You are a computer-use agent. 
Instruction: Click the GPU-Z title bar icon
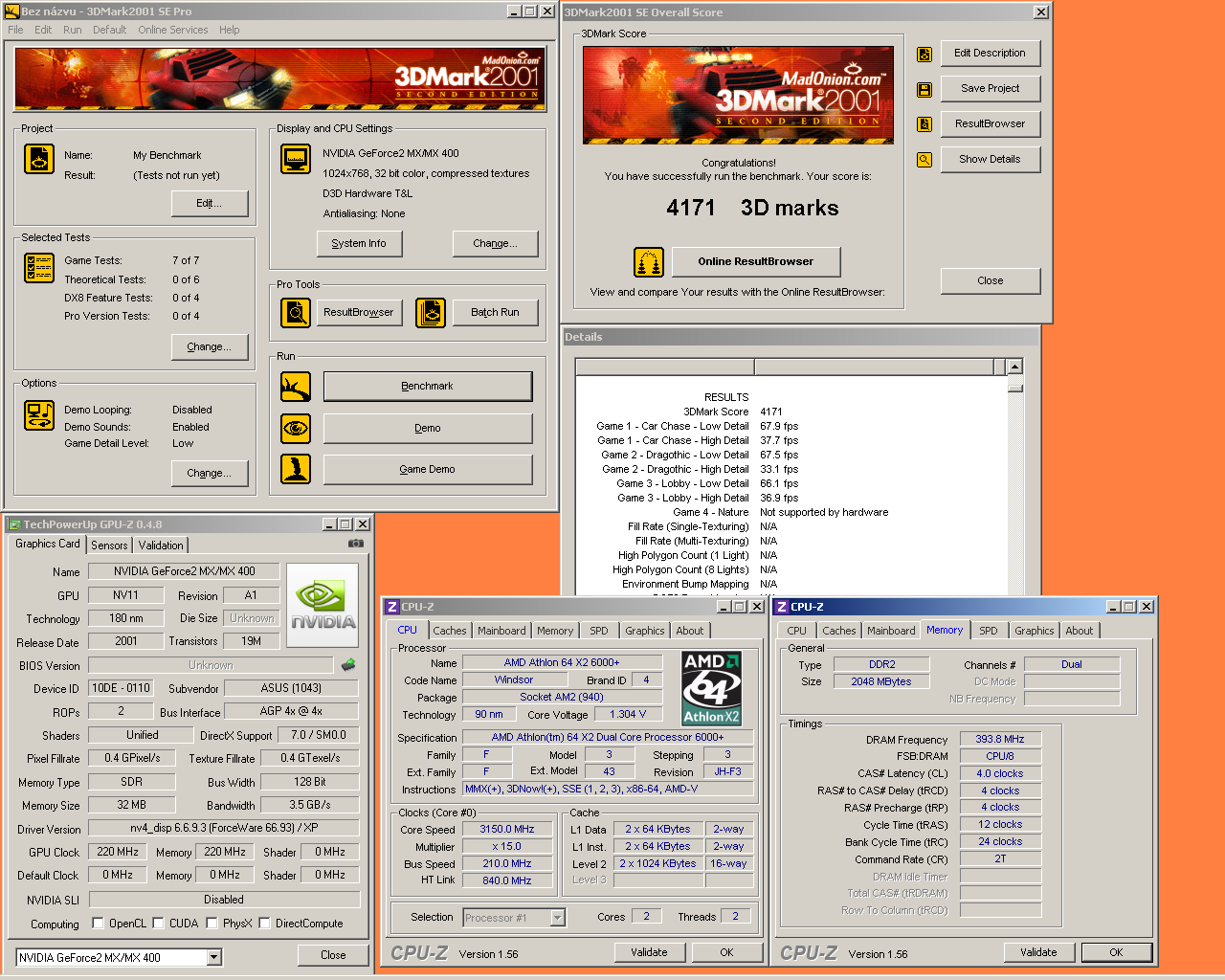[x=14, y=524]
